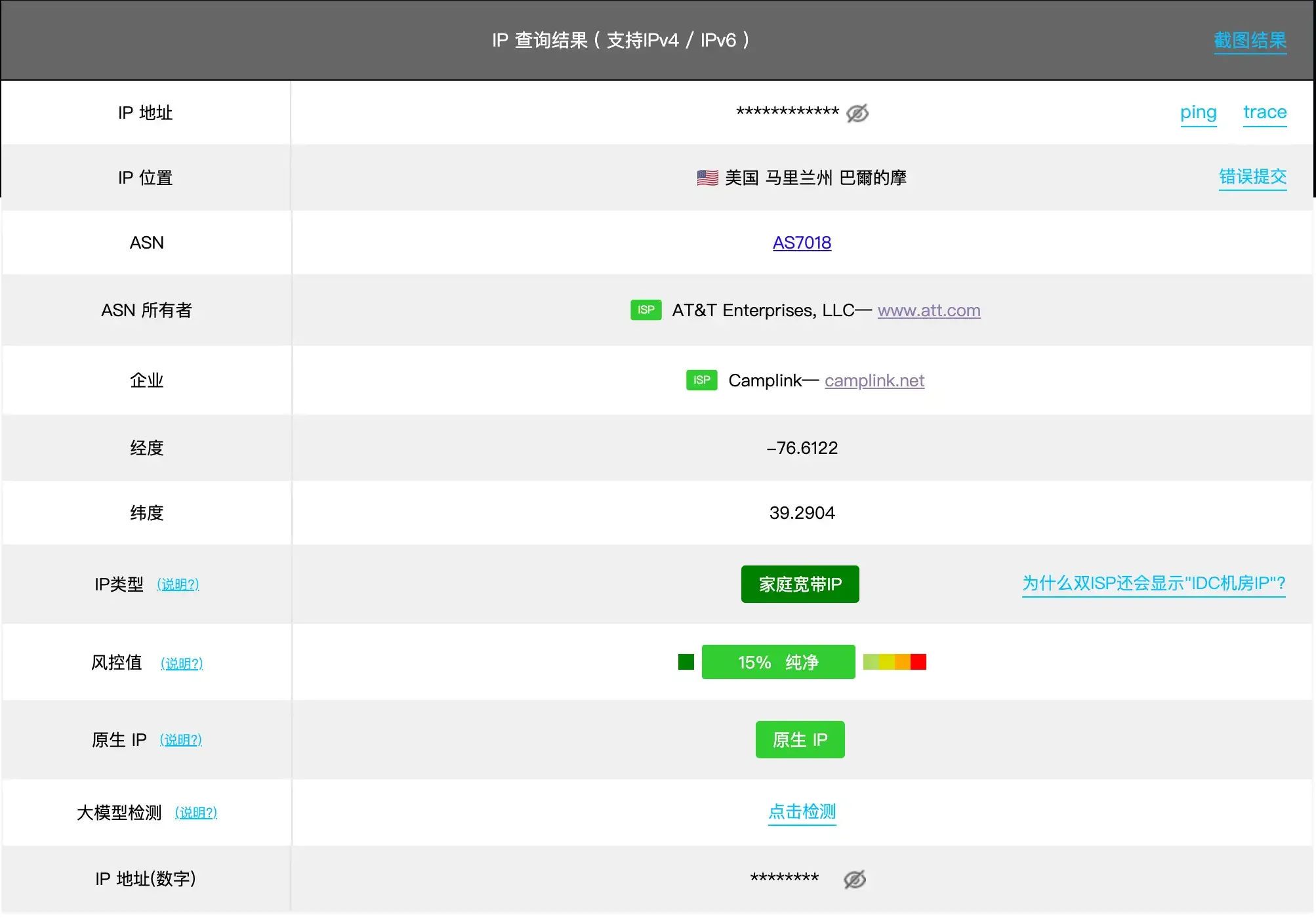Screen dimensions: 1316x921
Task: Click 截图结果 in the header
Action: tap(1250, 40)
